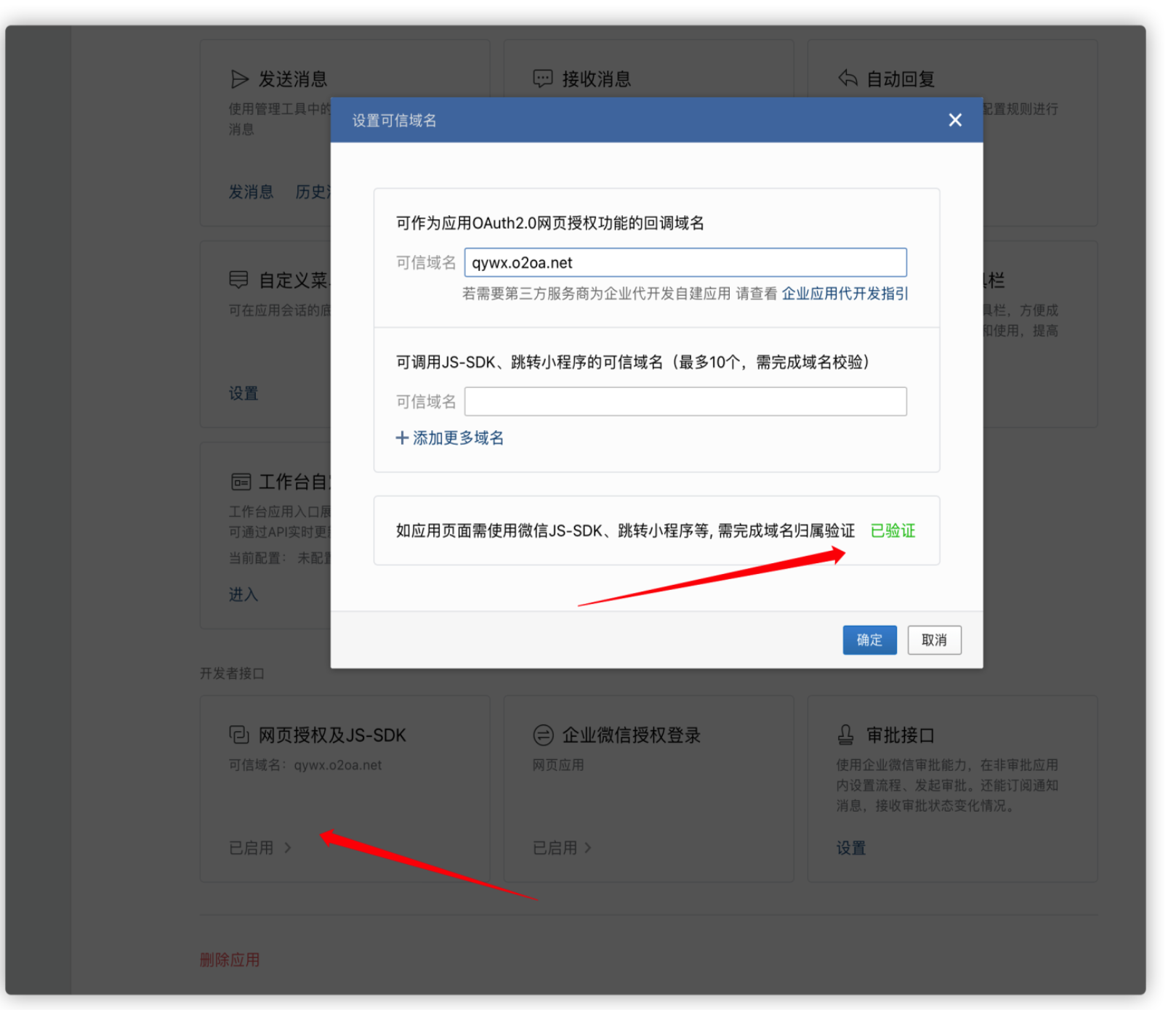Click the plus icon before 添加更多域名
1176x1010 pixels.
click(402, 437)
